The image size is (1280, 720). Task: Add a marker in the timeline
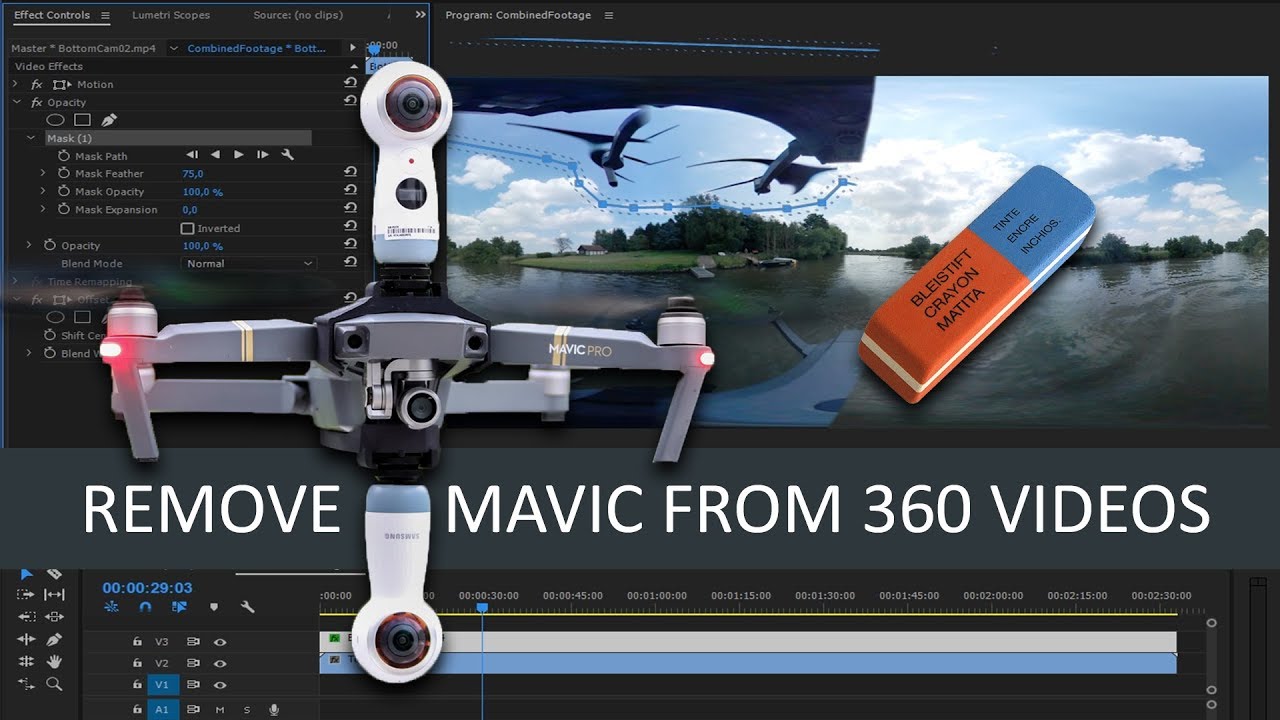click(213, 607)
